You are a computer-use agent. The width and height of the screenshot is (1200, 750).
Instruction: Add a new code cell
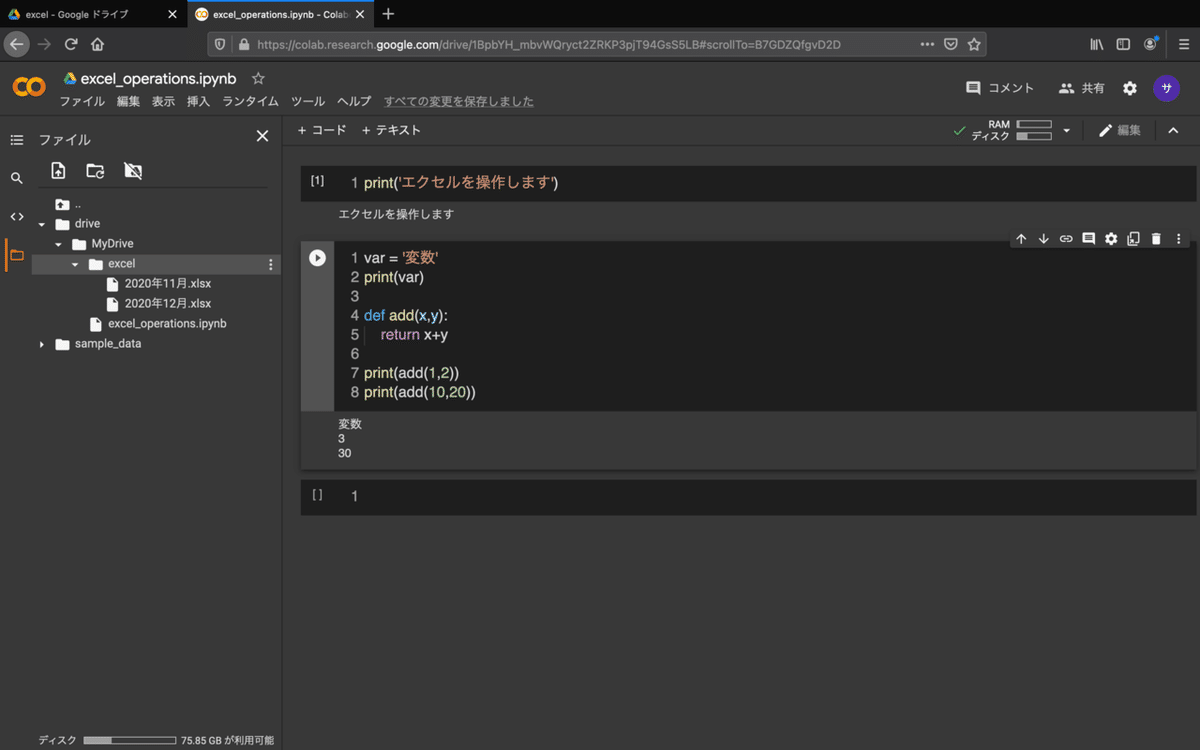tap(322, 130)
